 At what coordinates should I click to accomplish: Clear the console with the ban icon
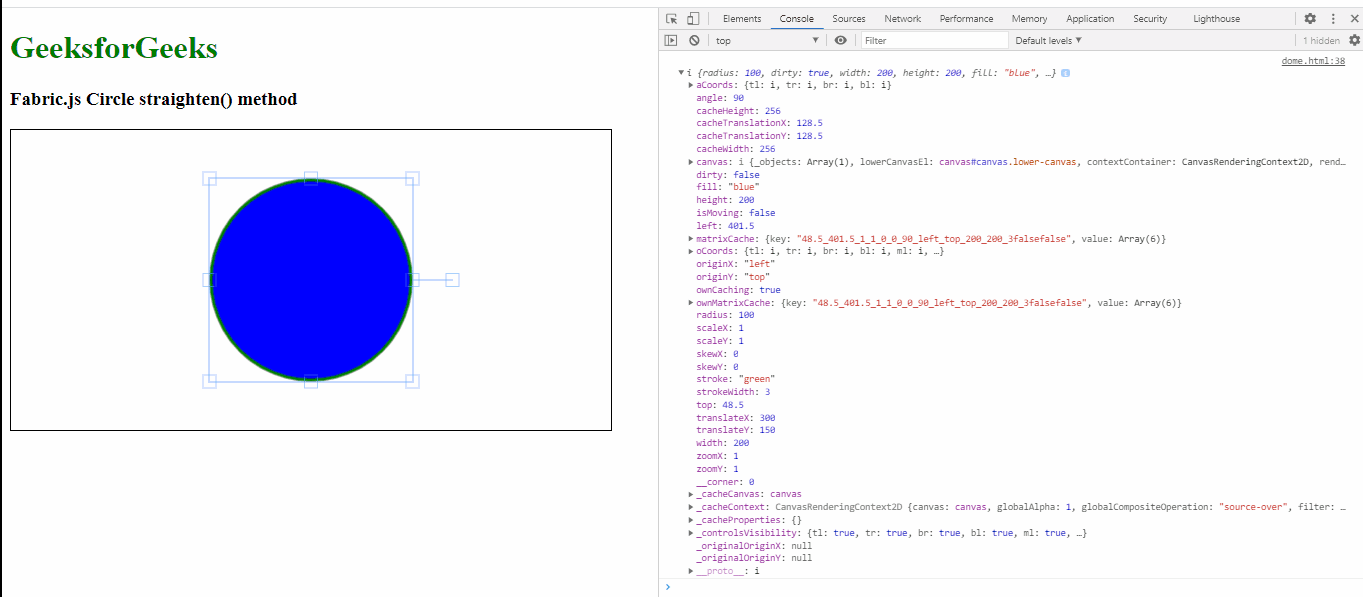[x=694, y=40]
